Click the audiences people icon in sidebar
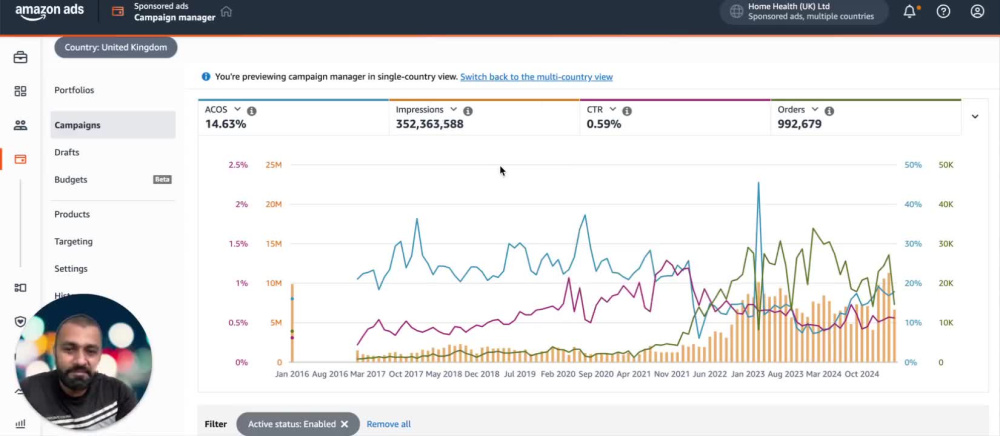Screen dimensions: 1000x436 point(20,125)
